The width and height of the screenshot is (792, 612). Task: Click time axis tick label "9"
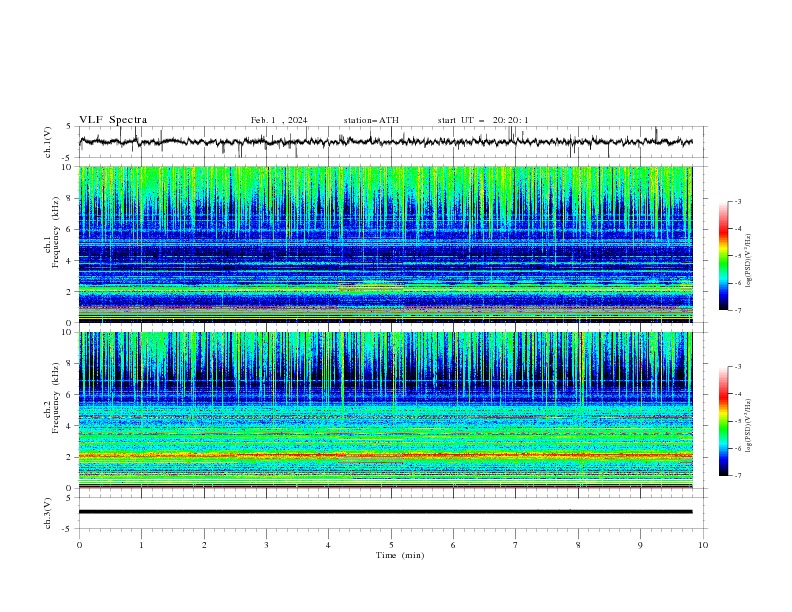point(640,545)
